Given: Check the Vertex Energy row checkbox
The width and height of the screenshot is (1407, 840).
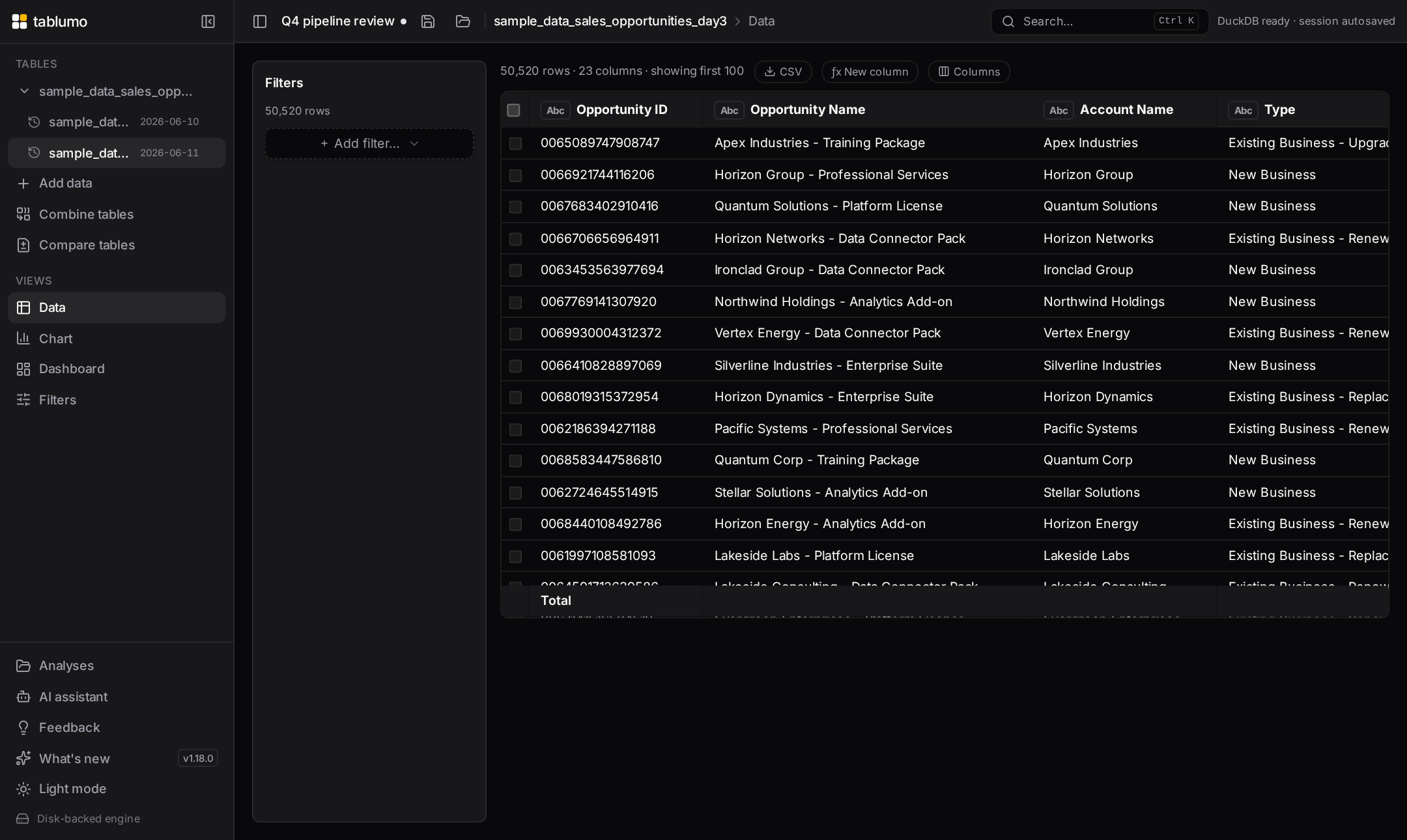Looking at the screenshot, I should point(515,333).
